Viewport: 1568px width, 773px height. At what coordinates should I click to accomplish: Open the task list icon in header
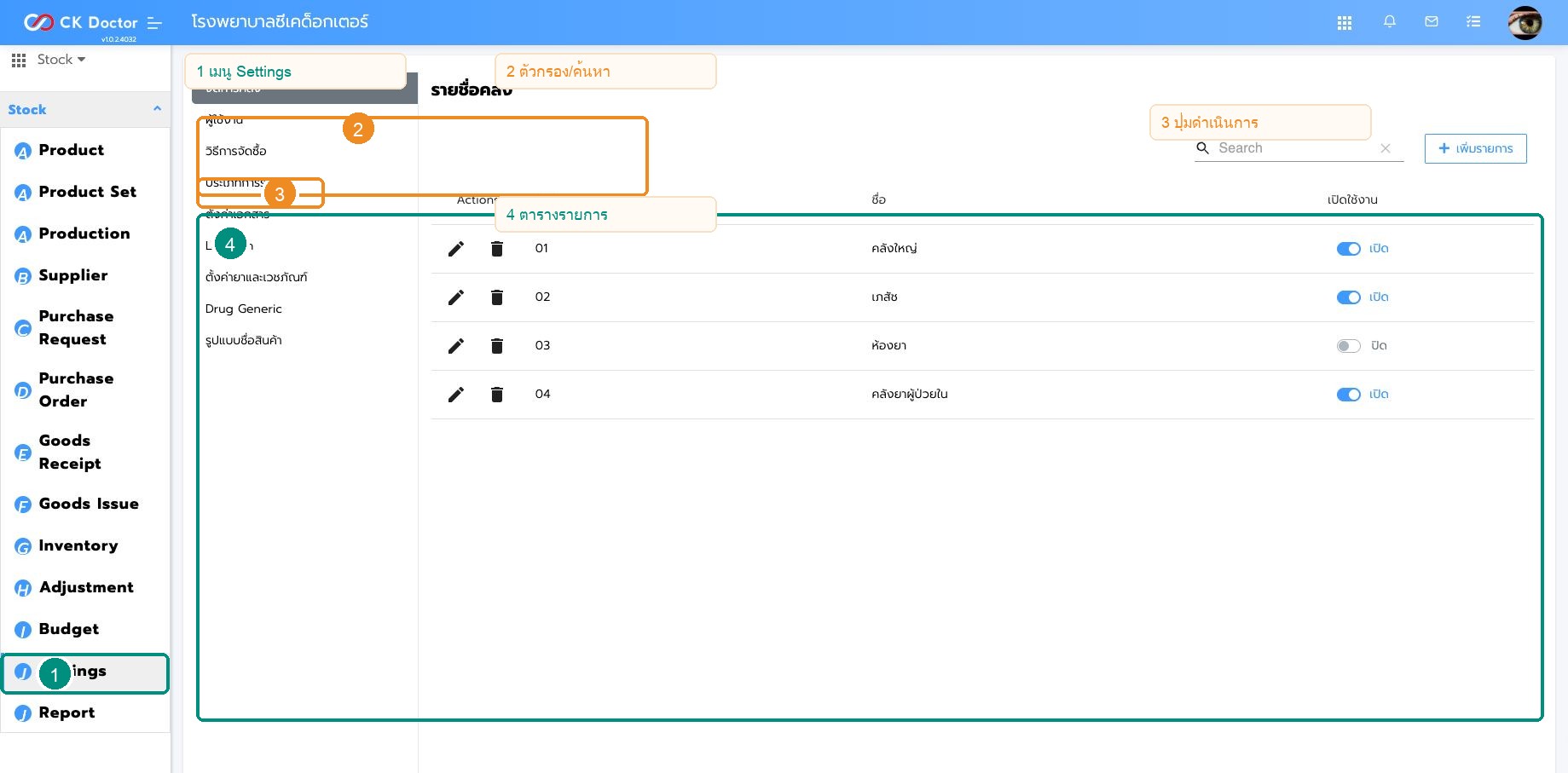[x=1473, y=22]
